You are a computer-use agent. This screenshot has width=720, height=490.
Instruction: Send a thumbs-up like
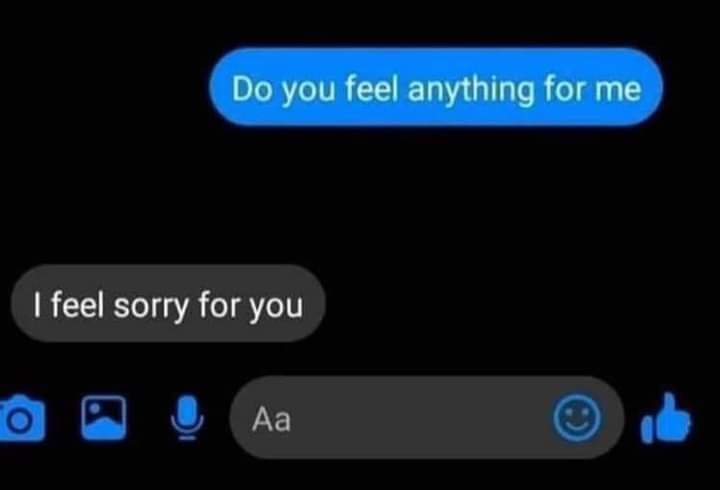(665, 417)
